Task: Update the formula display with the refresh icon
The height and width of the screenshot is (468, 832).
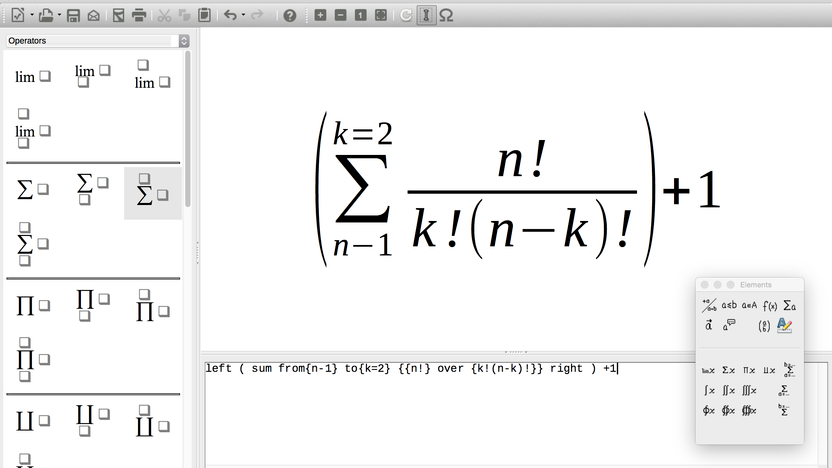Action: (406, 15)
